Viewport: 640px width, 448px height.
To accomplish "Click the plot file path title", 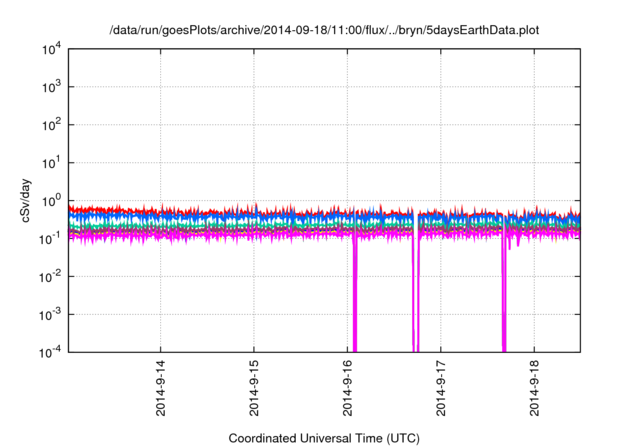I will coord(324,30).
